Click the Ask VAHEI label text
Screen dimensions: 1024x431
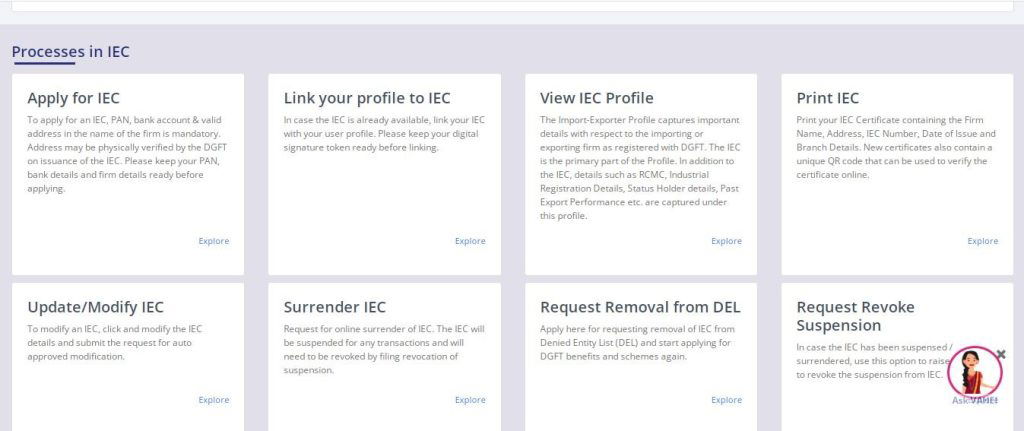975,400
